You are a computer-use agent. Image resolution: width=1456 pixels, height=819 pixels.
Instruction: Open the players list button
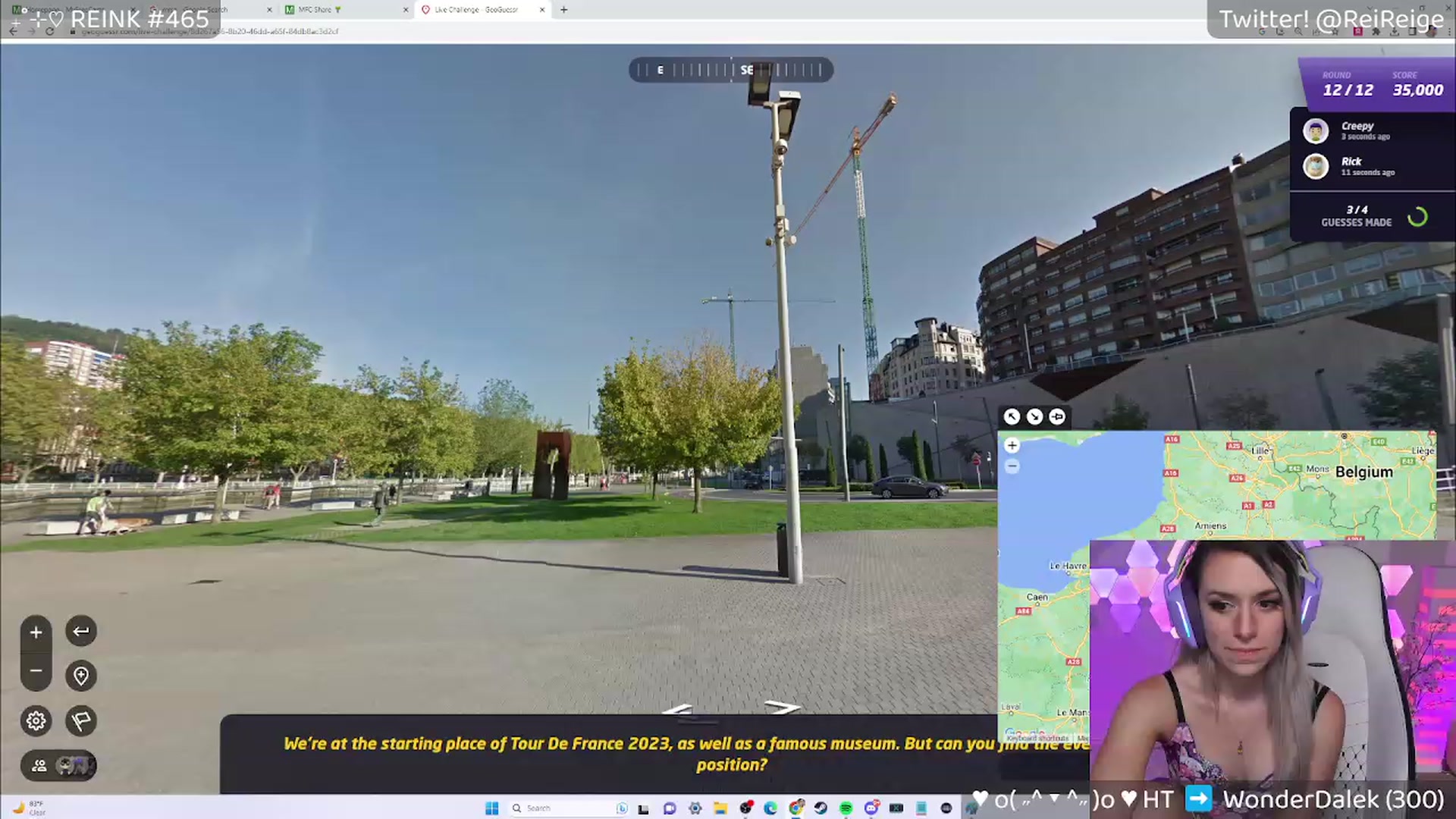coord(58,765)
